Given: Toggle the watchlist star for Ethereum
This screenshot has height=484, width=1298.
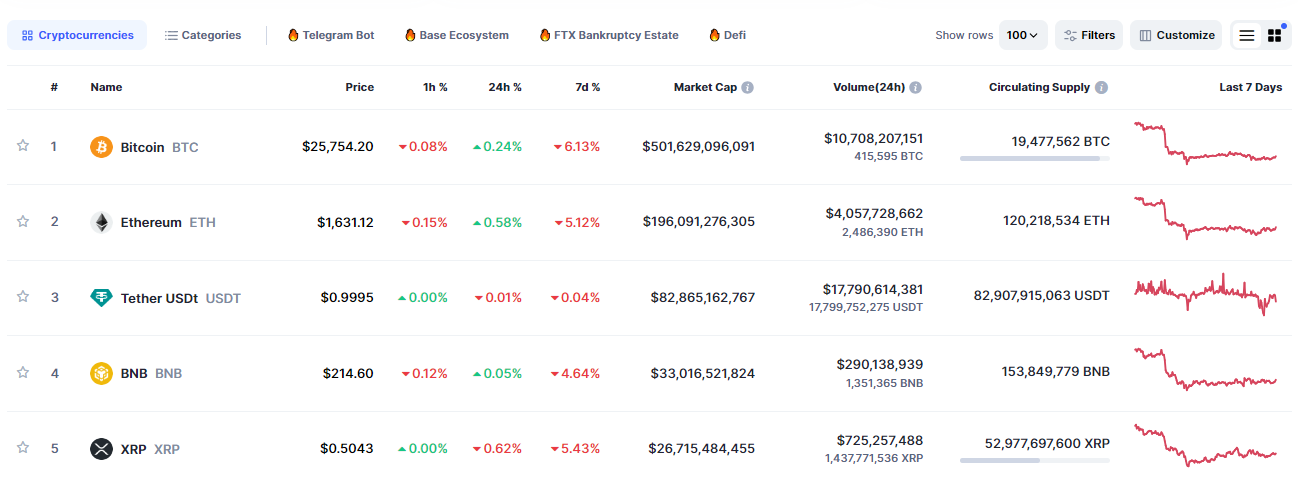Looking at the screenshot, I should coord(23,221).
